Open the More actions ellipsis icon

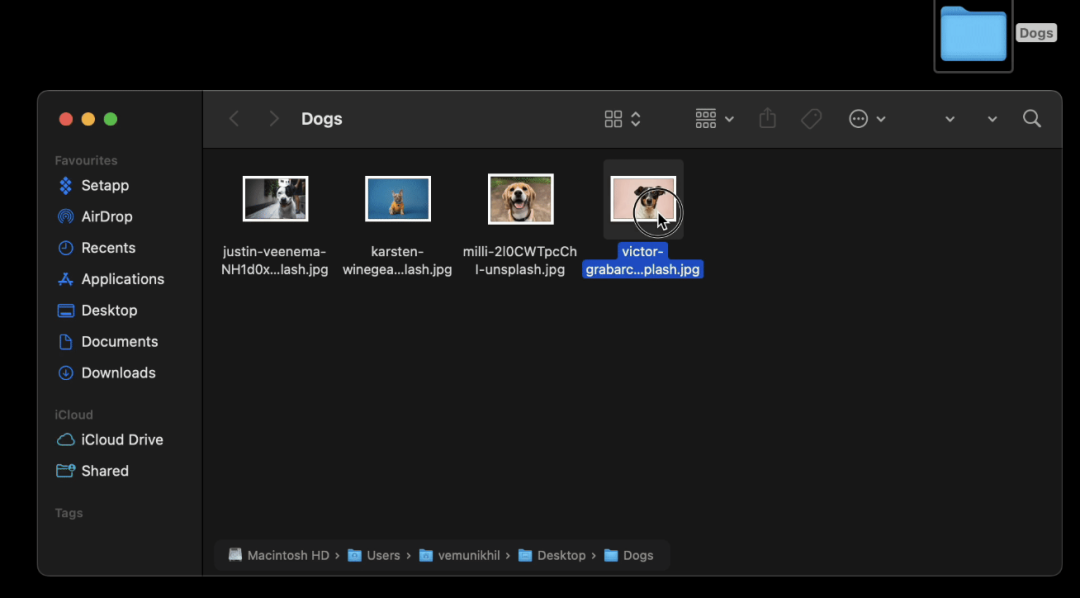point(858,118)
